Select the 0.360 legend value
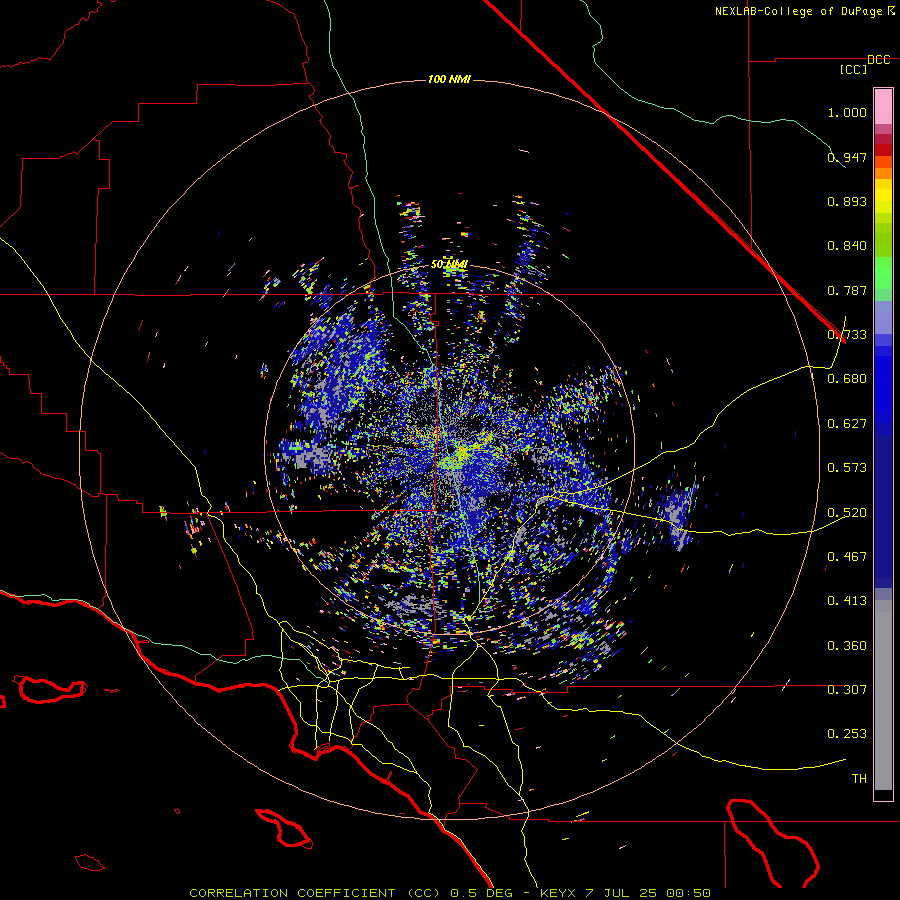The height and width of the screenshot is (900, 900). click(x=847, y=646)
